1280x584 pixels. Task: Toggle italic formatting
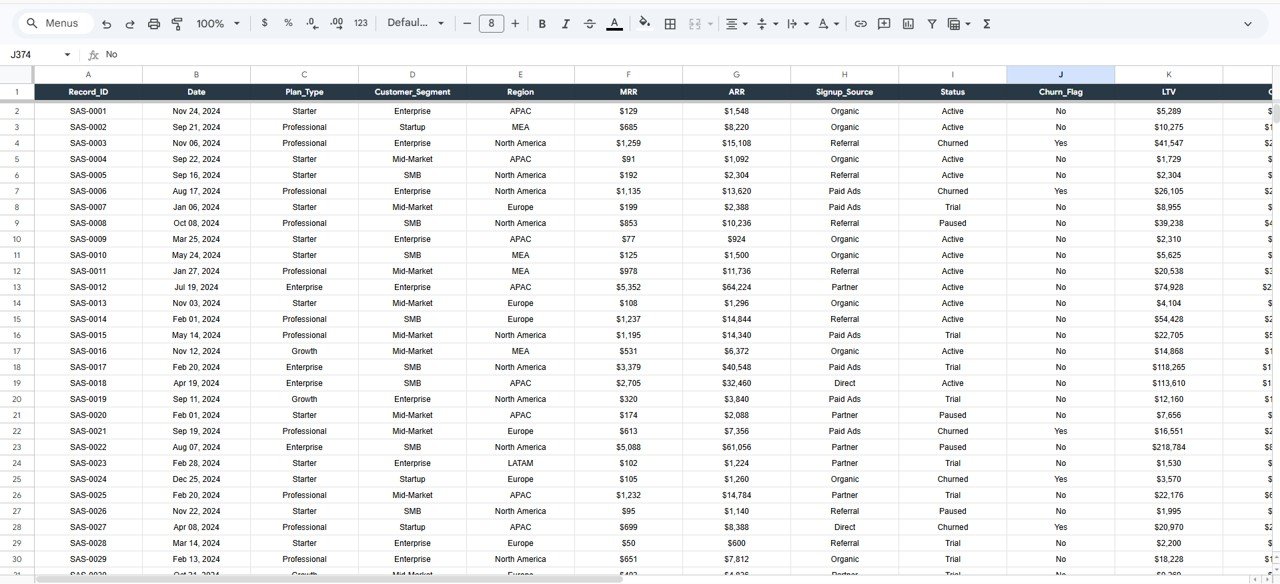point(565,22)
